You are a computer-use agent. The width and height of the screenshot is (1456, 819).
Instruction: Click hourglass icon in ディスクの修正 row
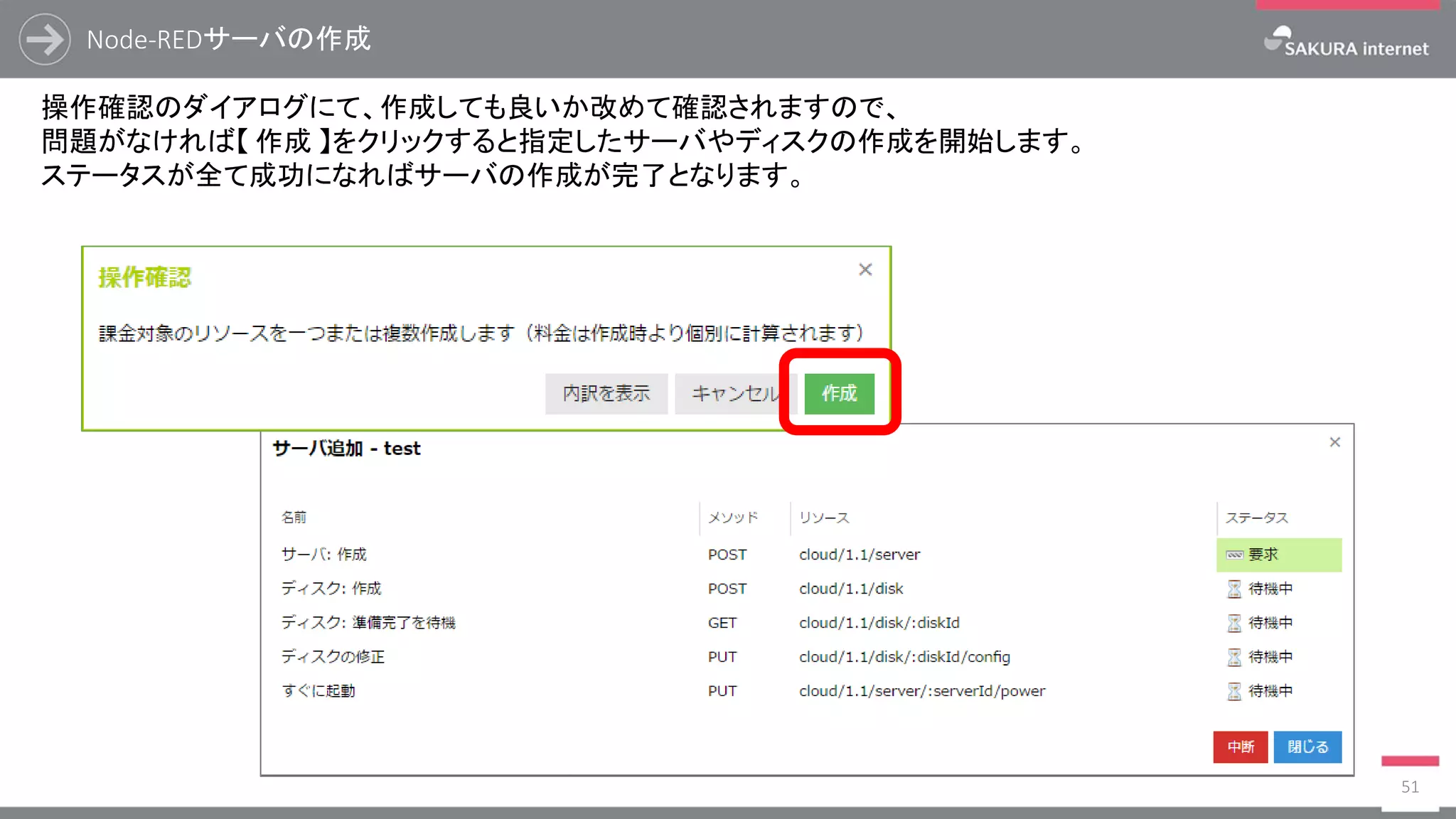[1234, 657]
